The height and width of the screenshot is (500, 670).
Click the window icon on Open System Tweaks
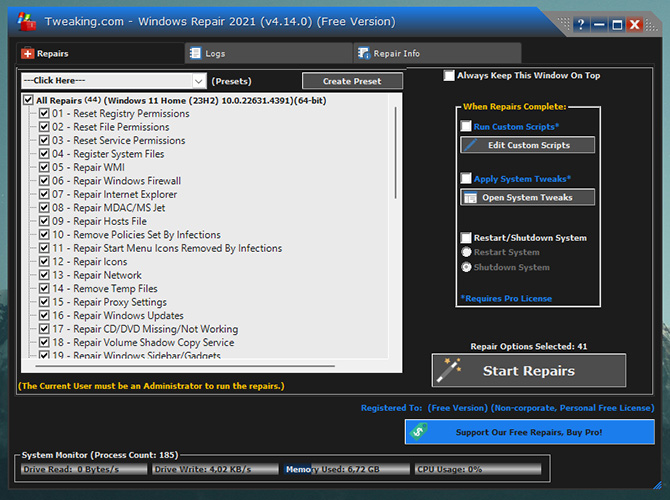pyautogui.click(x=470, y=197)
